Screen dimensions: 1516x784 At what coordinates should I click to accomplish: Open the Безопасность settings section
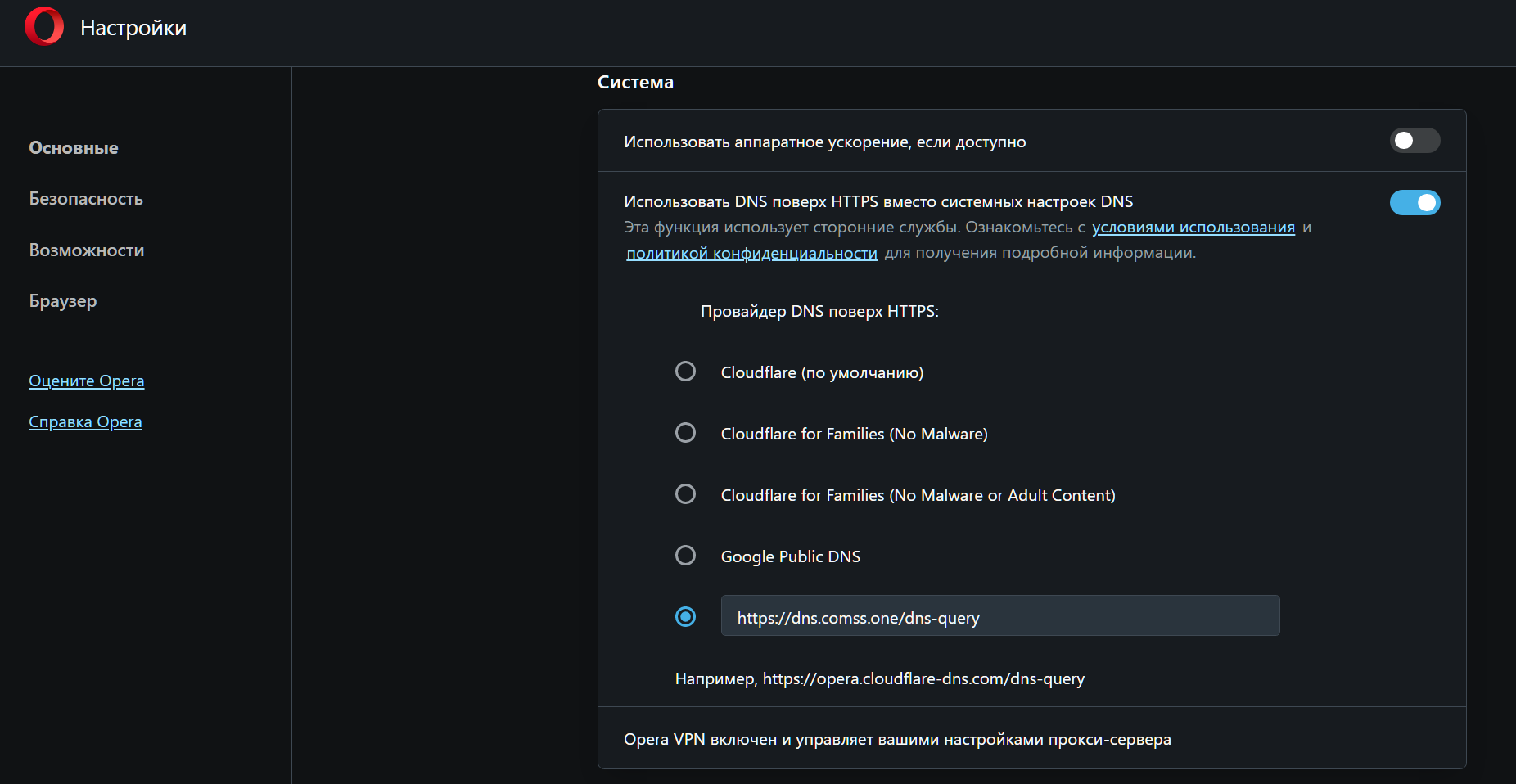point(86,199)
